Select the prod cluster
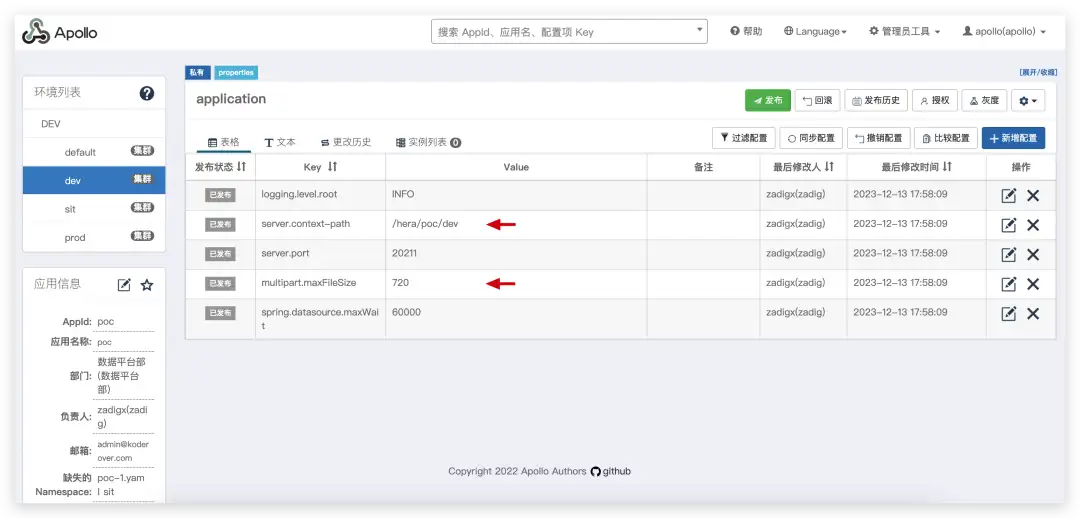The height and width of the screenshot is (518, 1080). point(94,237)
